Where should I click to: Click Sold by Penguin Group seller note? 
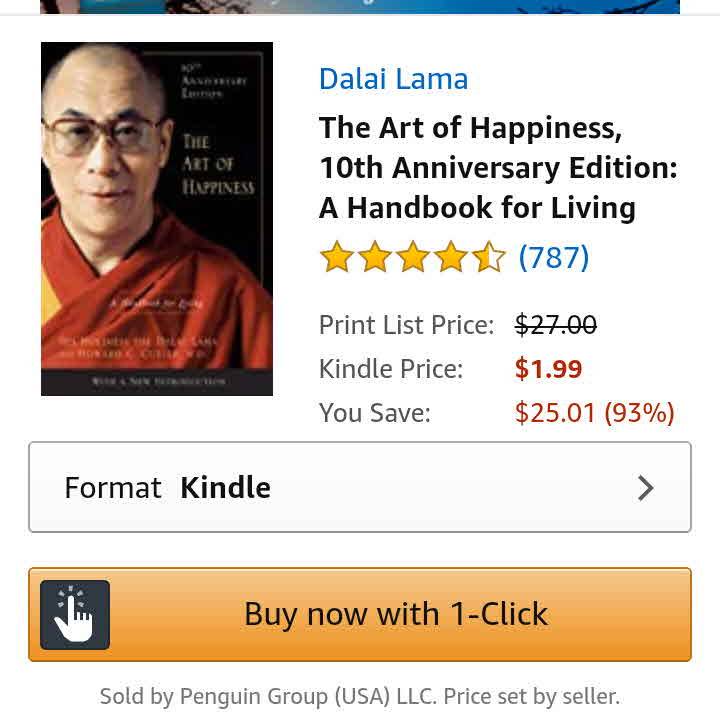(360, 696)
